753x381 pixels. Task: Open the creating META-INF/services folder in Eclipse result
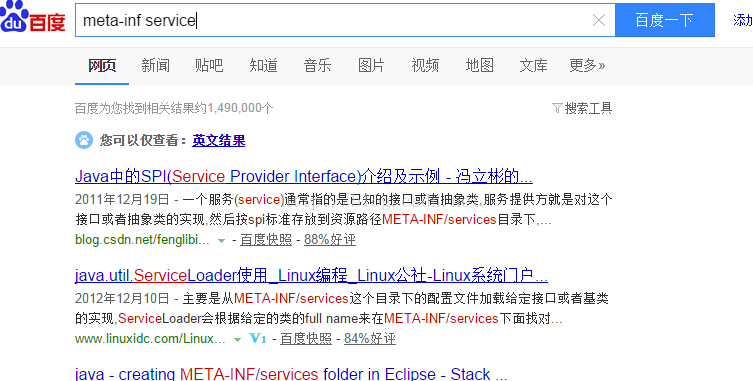coord(291,374)
